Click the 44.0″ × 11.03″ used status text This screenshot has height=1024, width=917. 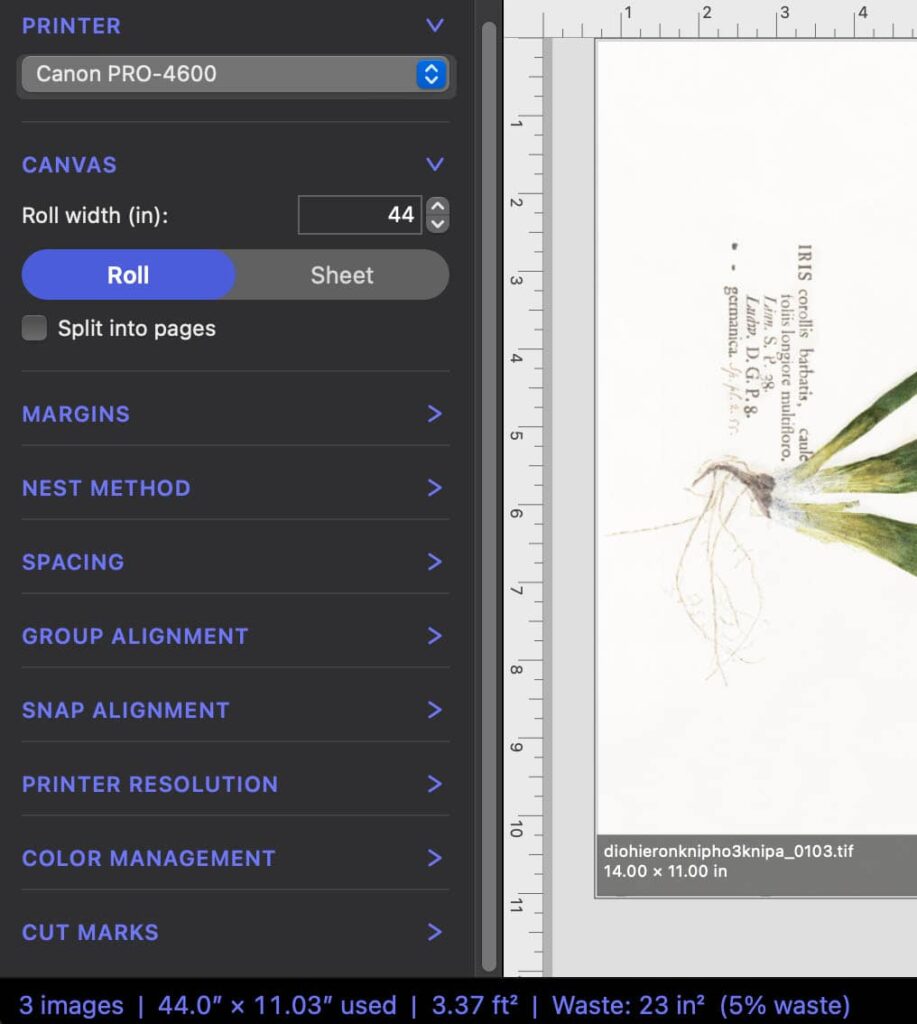pyautogui.click(x=277, y=1005)
